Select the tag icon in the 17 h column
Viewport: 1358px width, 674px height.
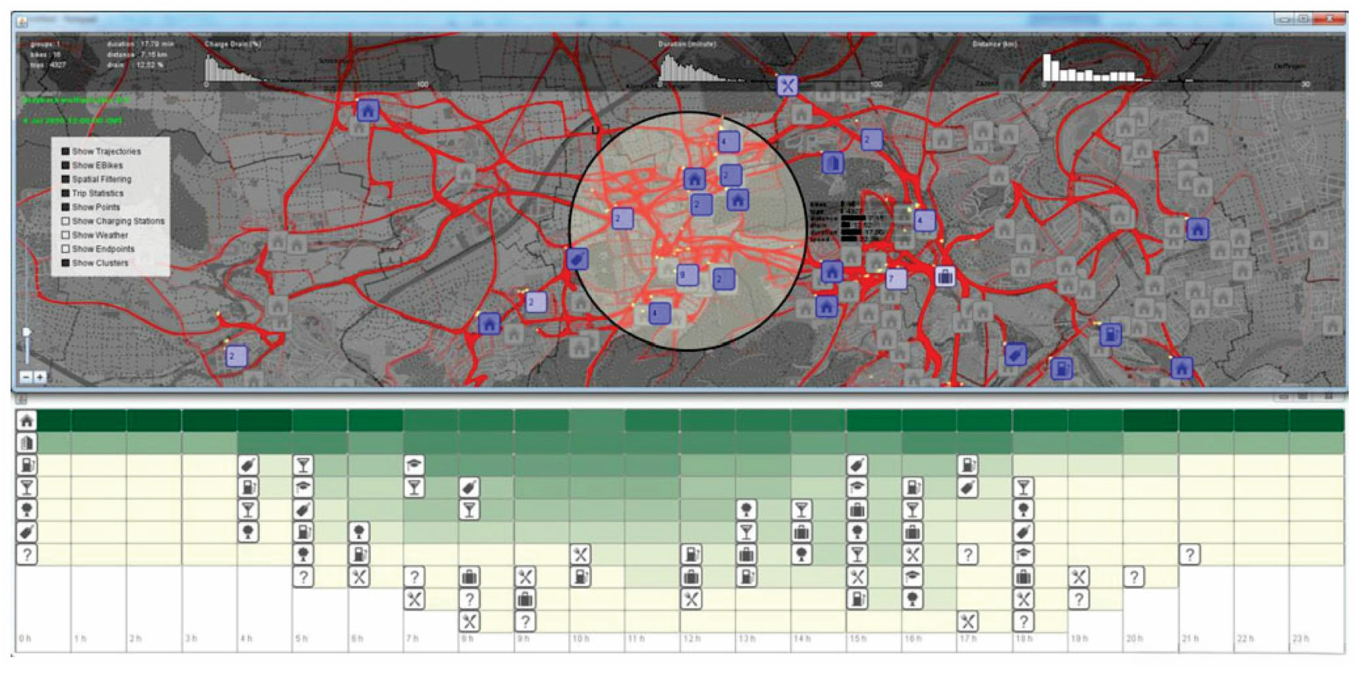(967, 487)
